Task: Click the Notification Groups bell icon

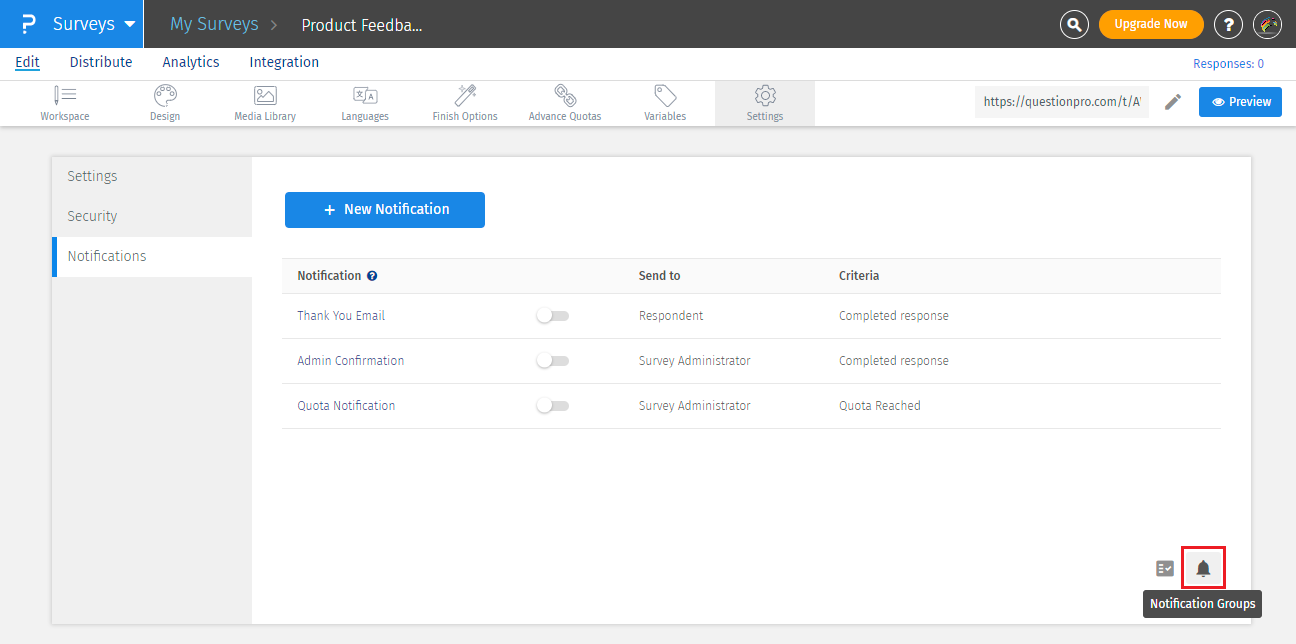Action: point(1203,568)
